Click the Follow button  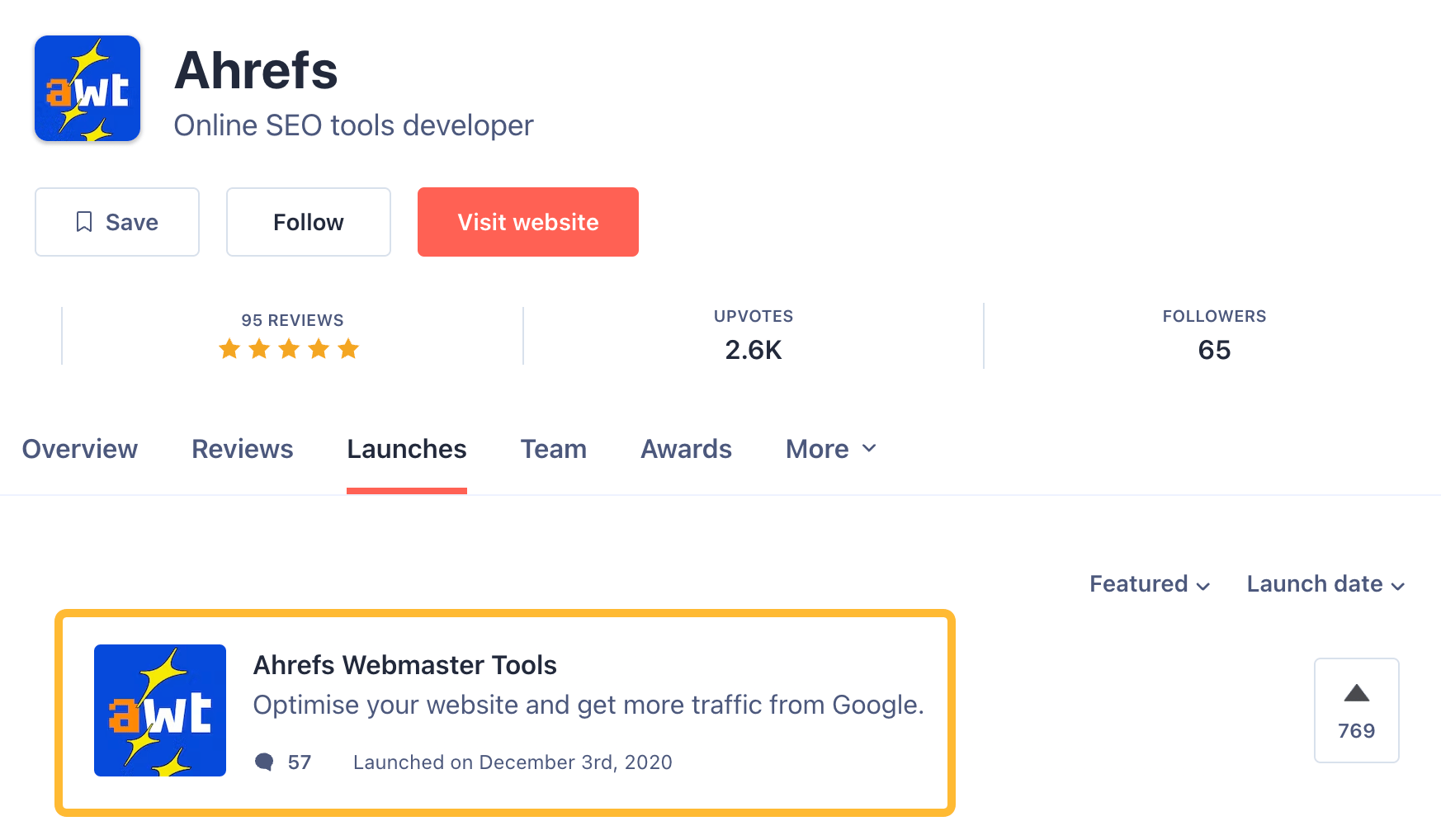[x=308, y=221]
